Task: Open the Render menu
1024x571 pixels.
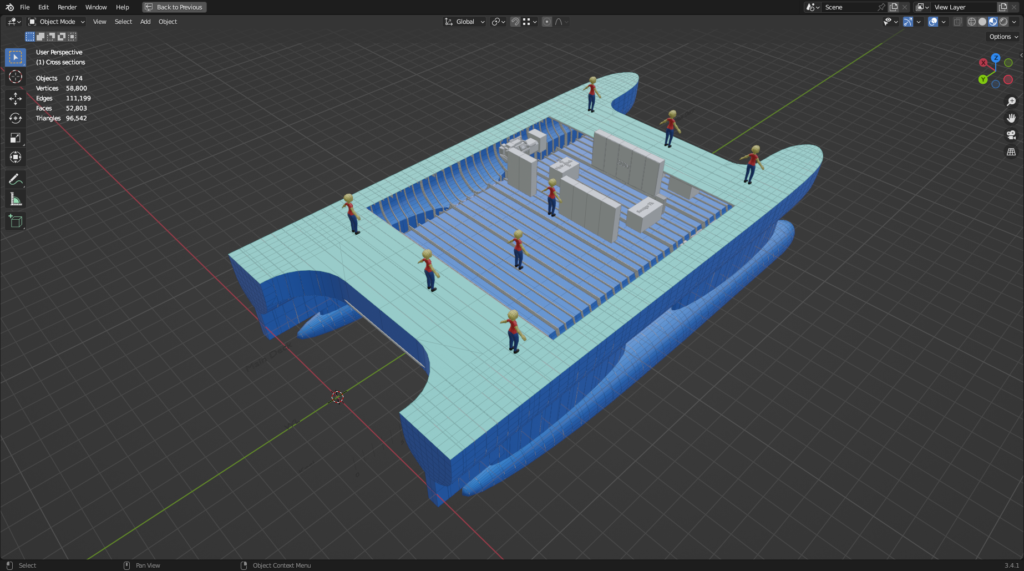Action: [x=67, y=7]
